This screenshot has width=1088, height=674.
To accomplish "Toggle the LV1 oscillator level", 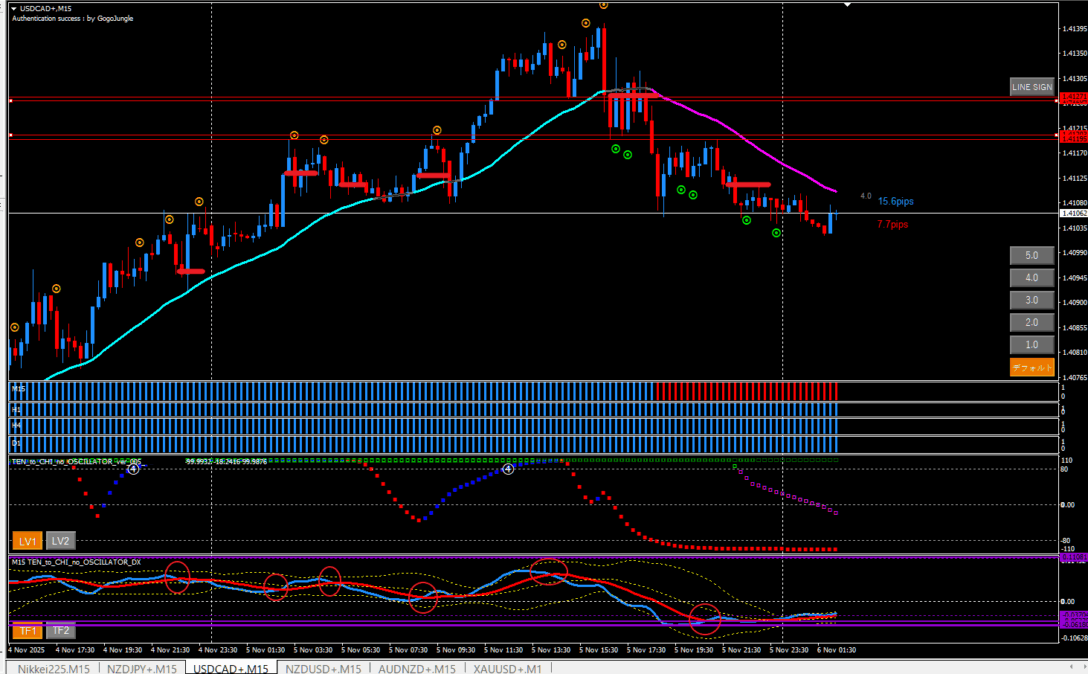I will point(26,541).
